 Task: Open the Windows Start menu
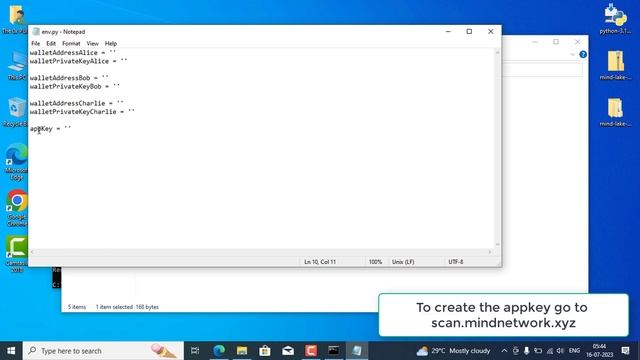pyautogui.click(x=11, y=351)
